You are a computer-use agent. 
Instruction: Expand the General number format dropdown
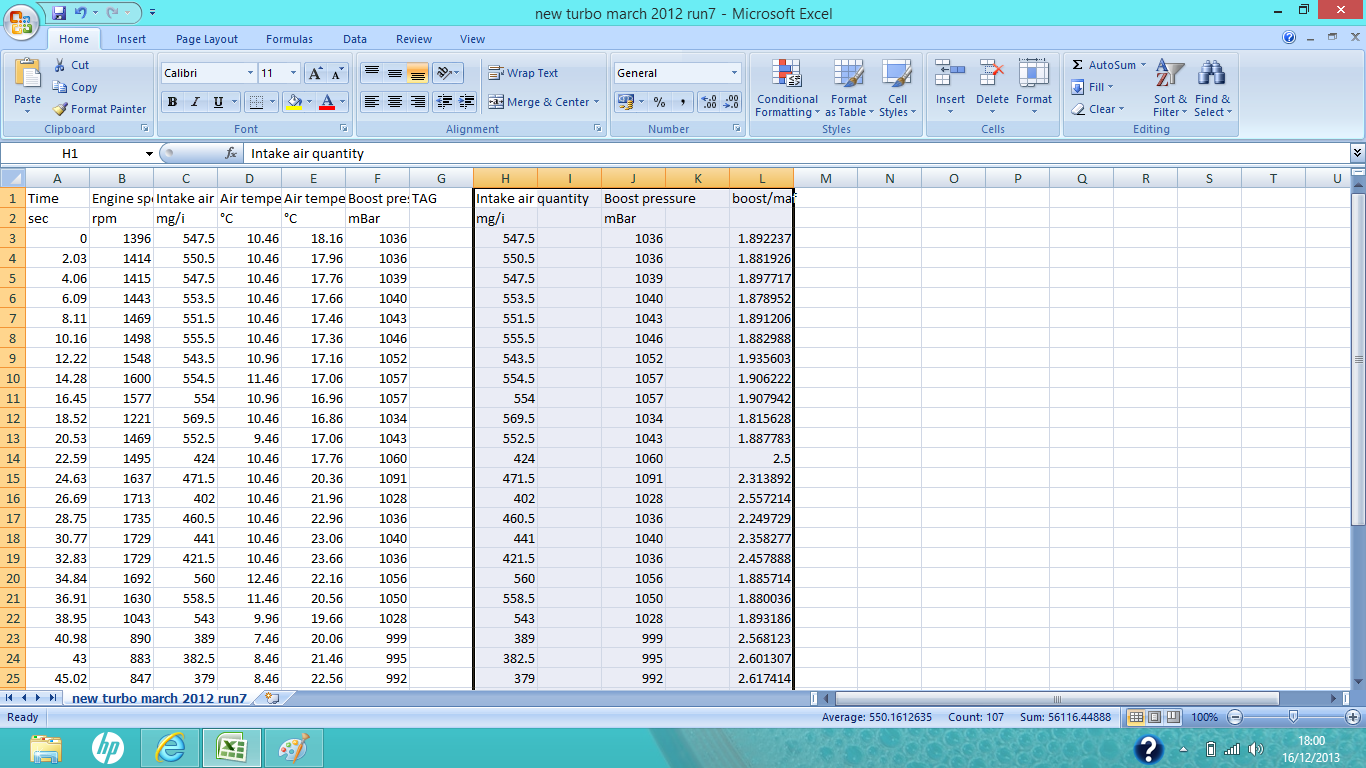pyautogui.click(x=734, y=73)
